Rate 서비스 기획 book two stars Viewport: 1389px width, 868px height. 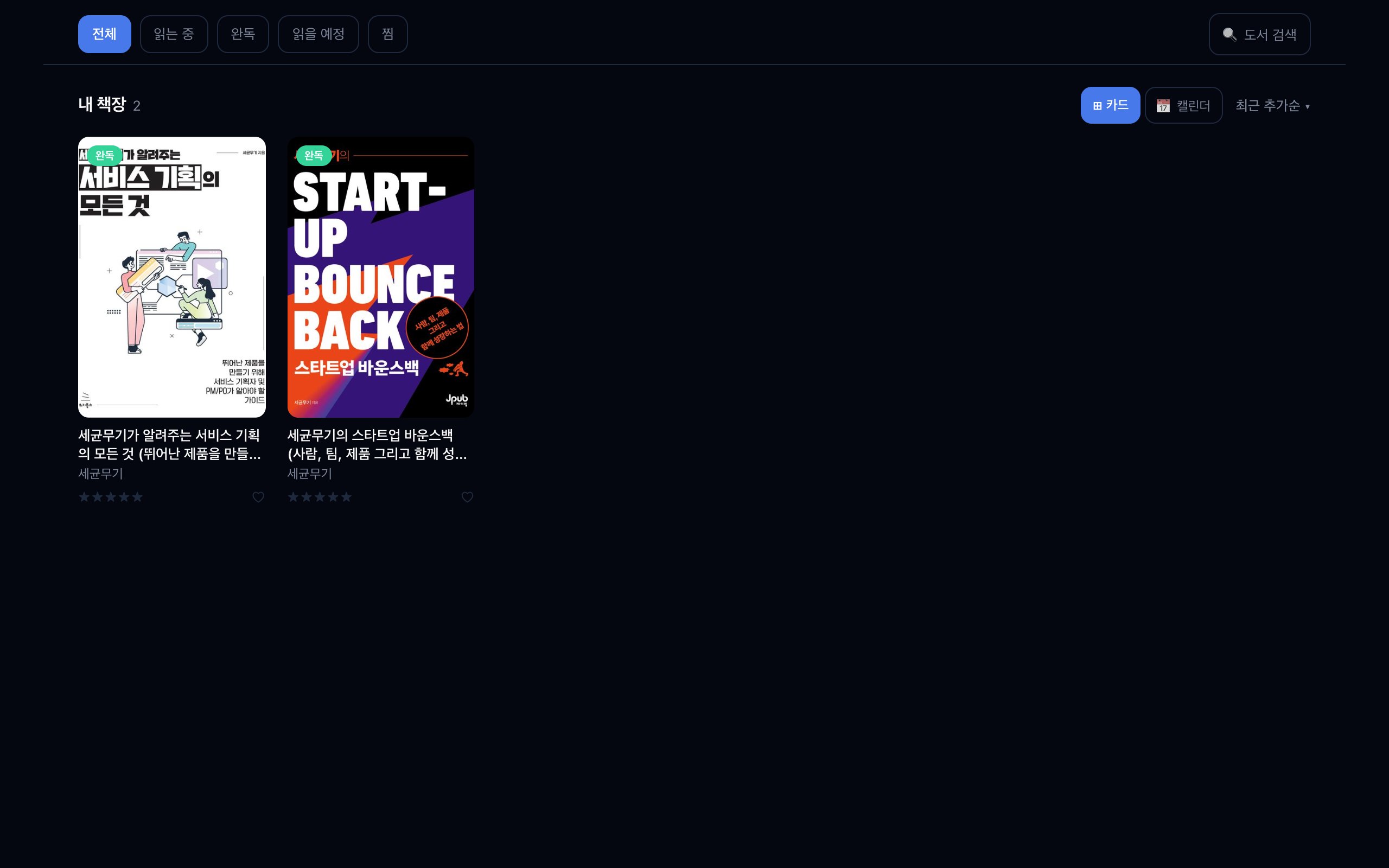pos(98,497)
